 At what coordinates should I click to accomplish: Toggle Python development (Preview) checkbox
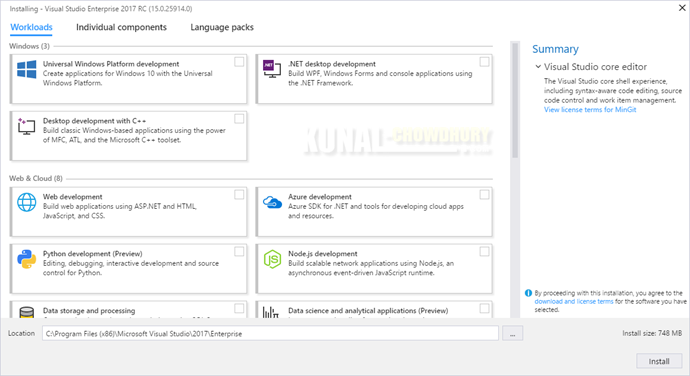click(x=239, y=251)
